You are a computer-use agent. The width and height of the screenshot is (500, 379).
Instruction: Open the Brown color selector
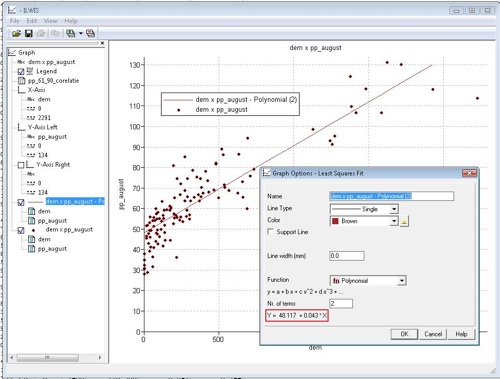pos(364,221)
